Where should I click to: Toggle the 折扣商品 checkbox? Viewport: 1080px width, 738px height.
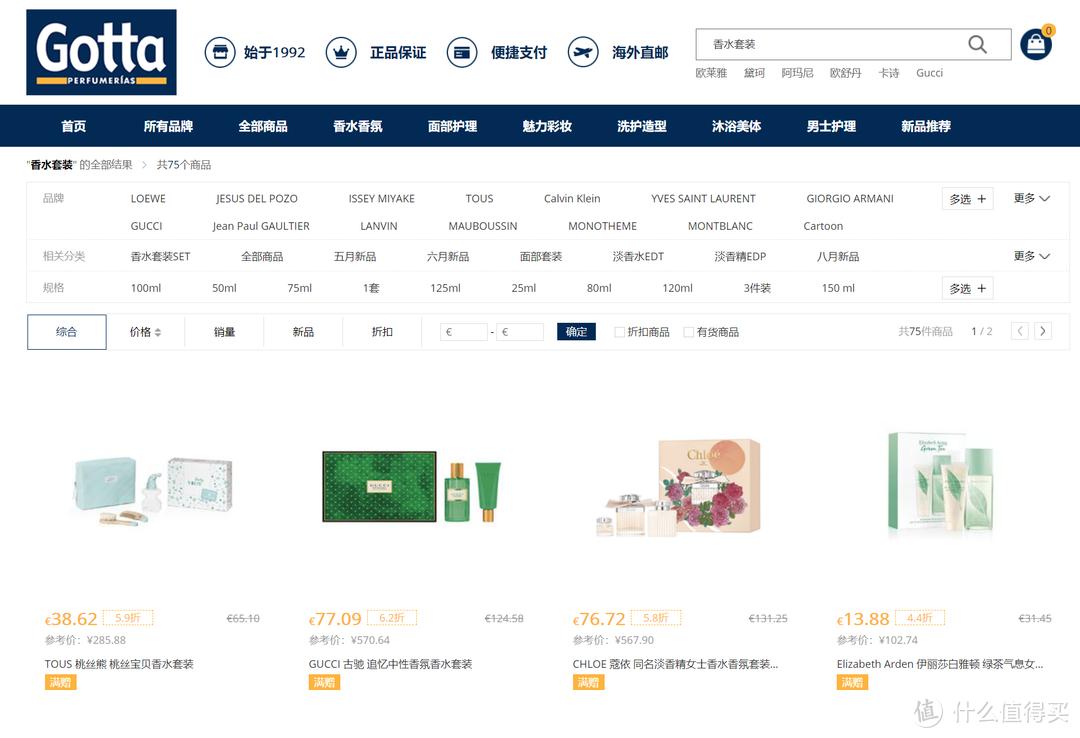pyautogui.click(x=619, y=332)
